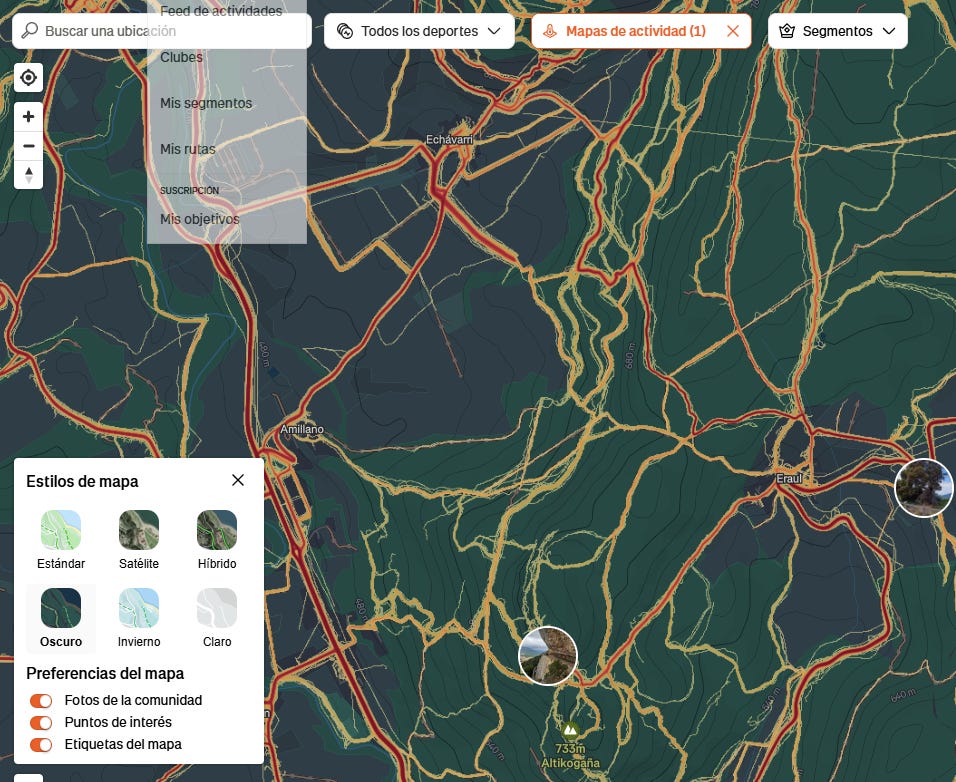
Task: Click the heatmap flame icon
Action: (550, 31)
